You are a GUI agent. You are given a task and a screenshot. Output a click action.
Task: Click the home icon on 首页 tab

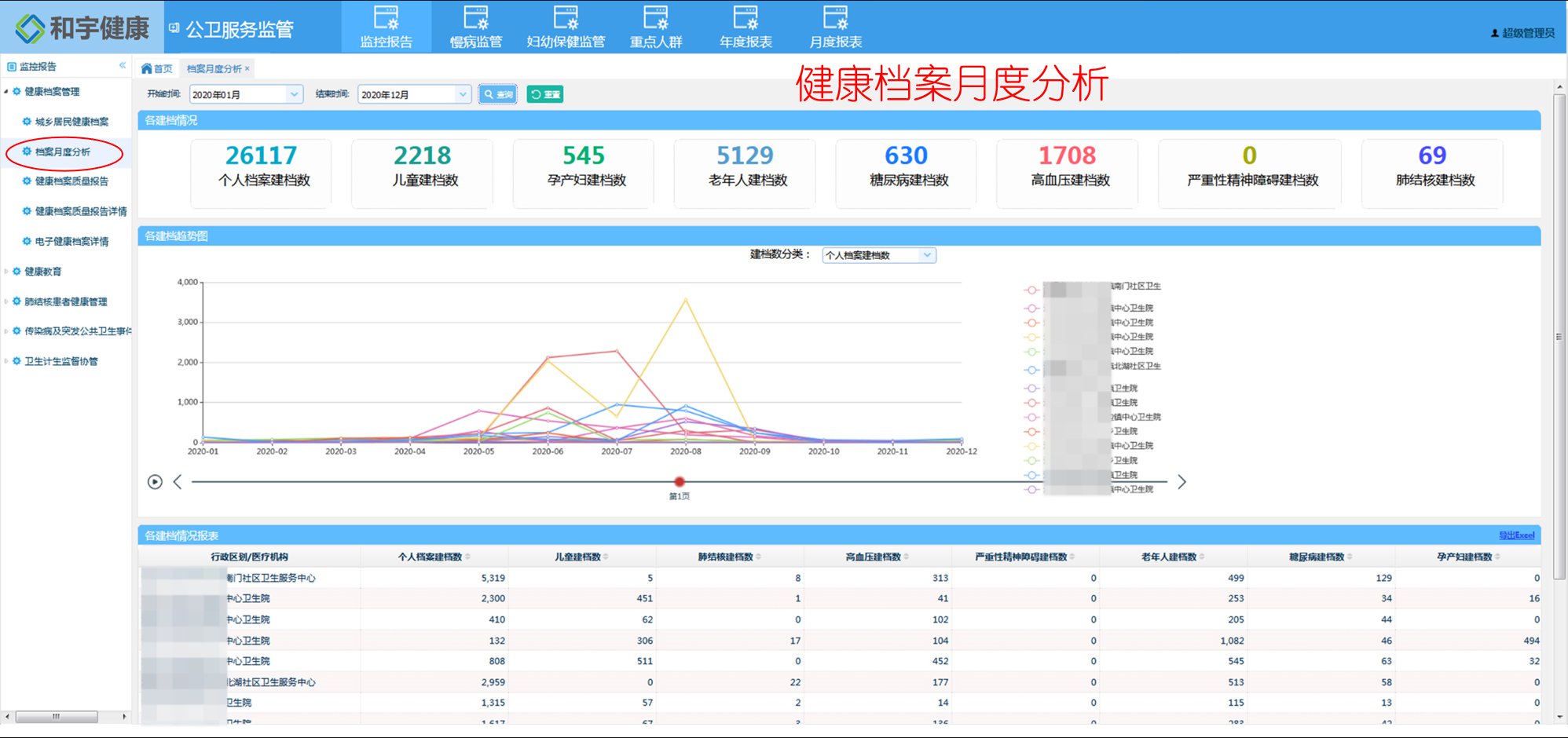(148, 68)
